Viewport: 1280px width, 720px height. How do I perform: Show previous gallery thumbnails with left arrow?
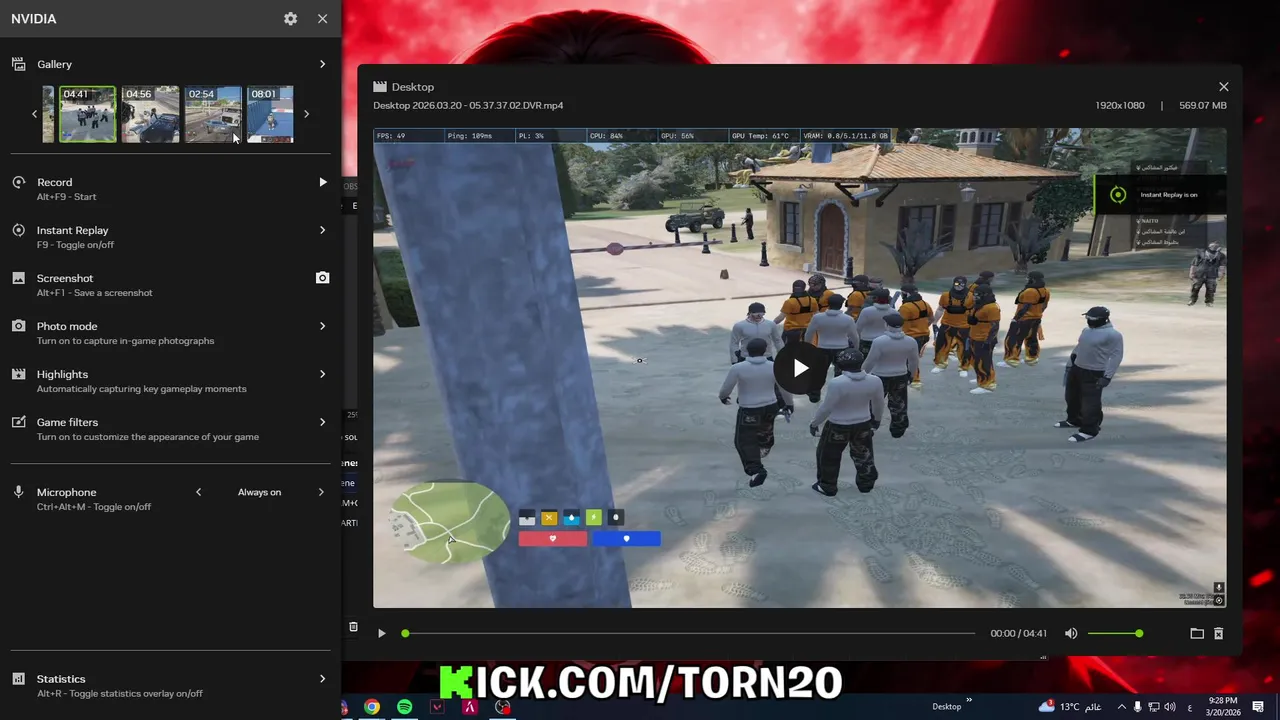pos(34,114)
